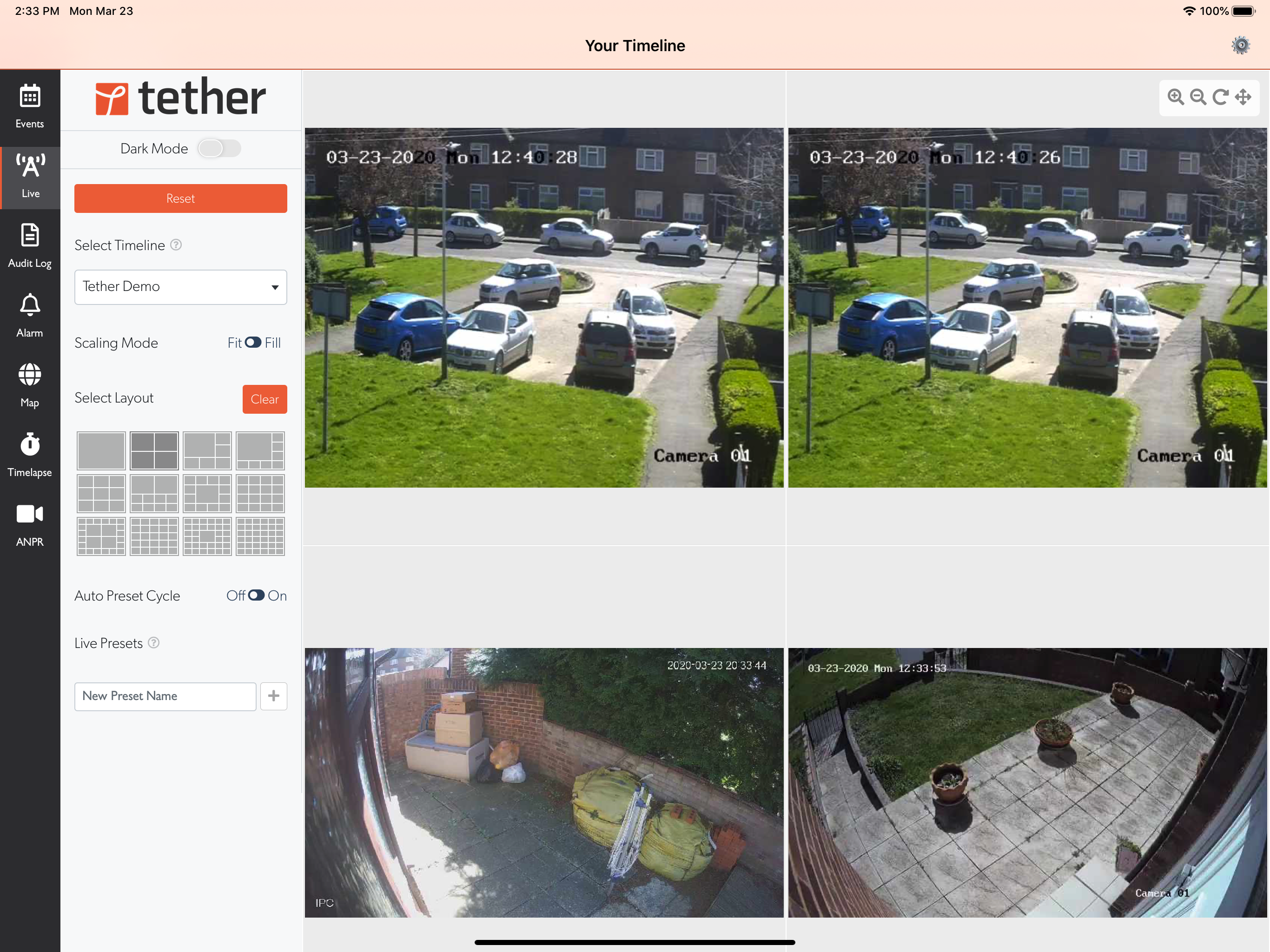Reset camera view rotation icon

point(1221,97)
